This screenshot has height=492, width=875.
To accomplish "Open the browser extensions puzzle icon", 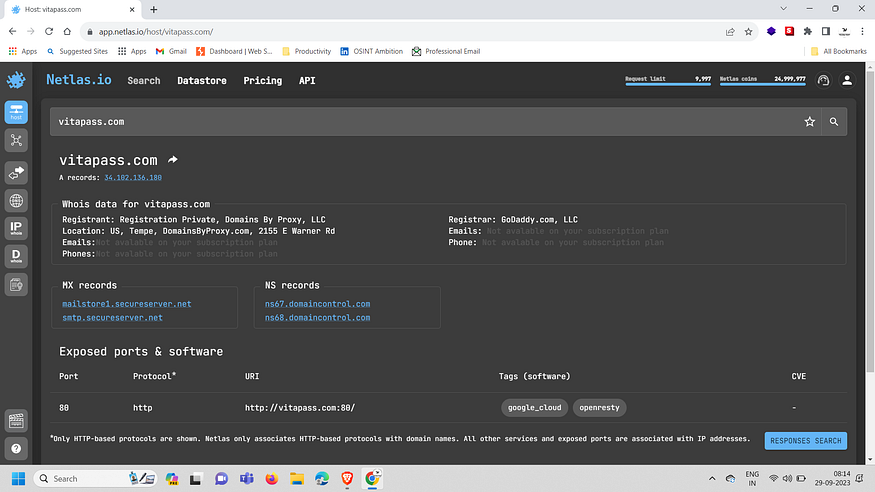I will point(807,32).
